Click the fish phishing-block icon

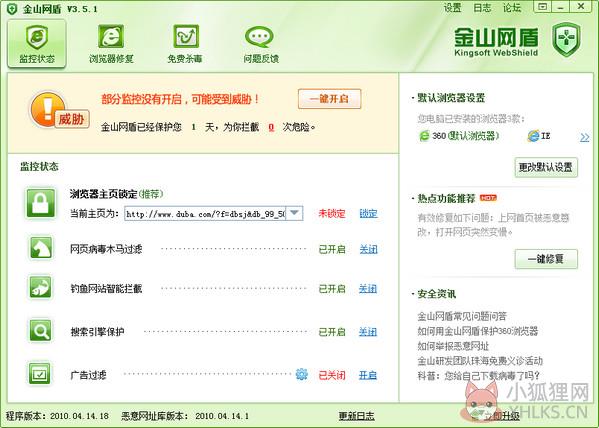click(40, 287)
